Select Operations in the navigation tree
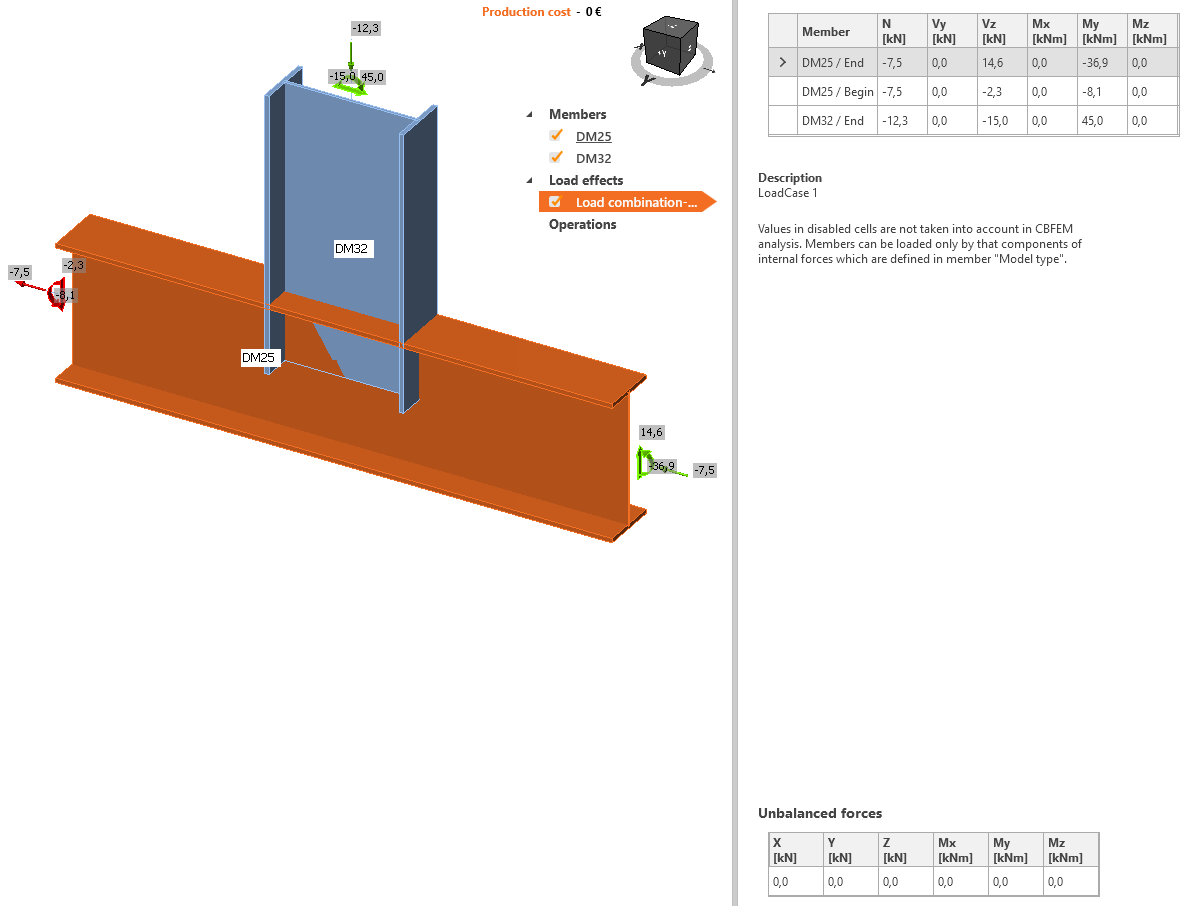Viewport: 1181px width, 906px height. pyautogui.click(x=582, y=224)
